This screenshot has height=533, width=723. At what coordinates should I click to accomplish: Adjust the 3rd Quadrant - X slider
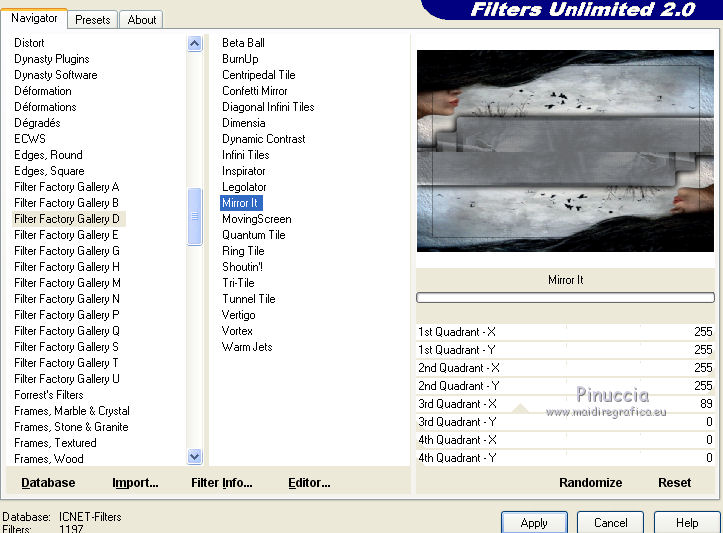coord(565,404)
